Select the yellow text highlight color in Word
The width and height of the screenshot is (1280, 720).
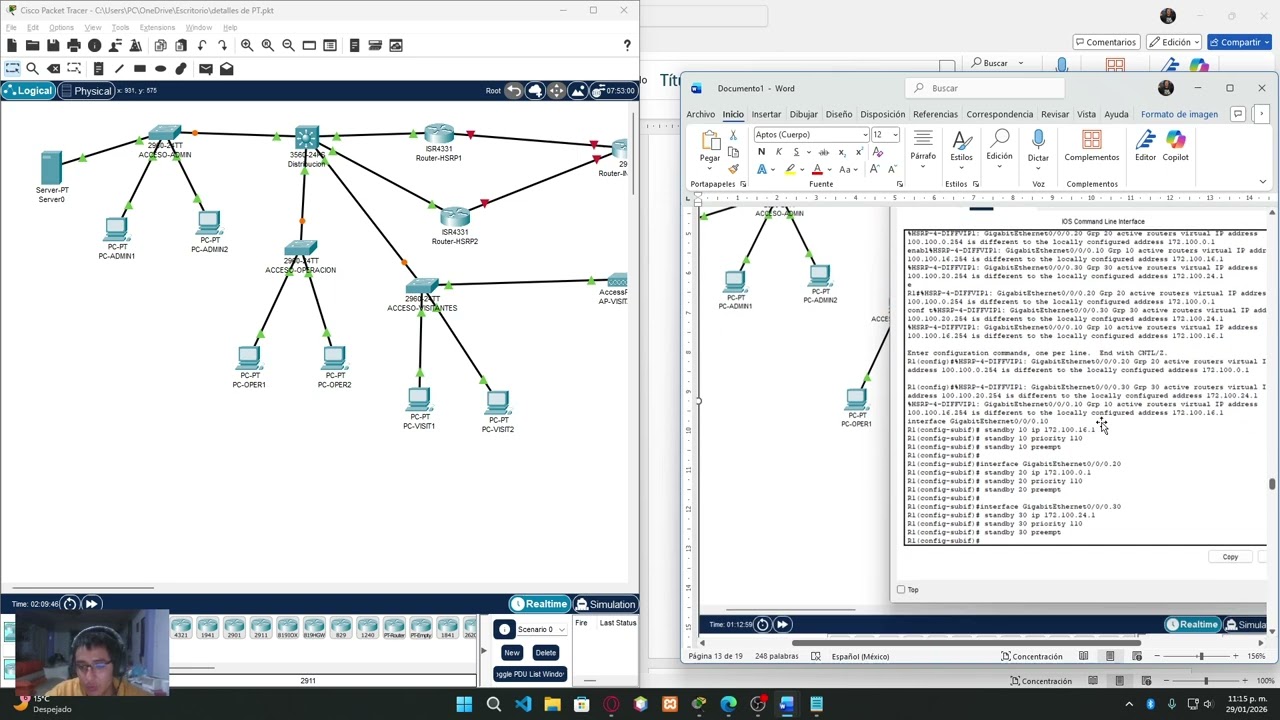pyautogui.click(x=790, y=170)
